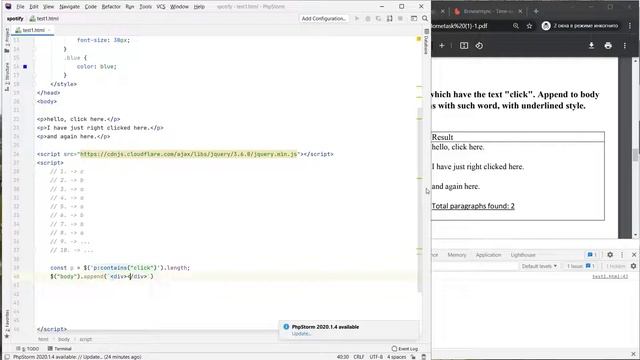Click the Debug toolbar icon
This screenshot has height=360, width=640.
pos(368,18)
